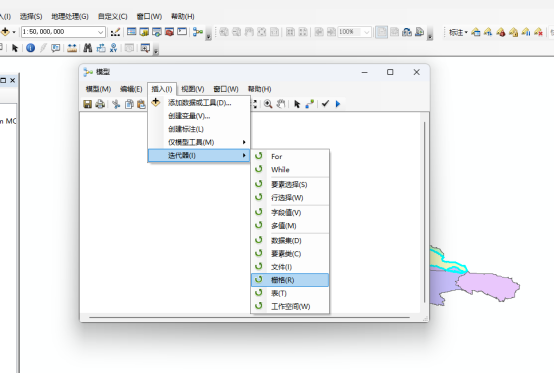Click the Cut icon in model toolbar

coord(116,104)
